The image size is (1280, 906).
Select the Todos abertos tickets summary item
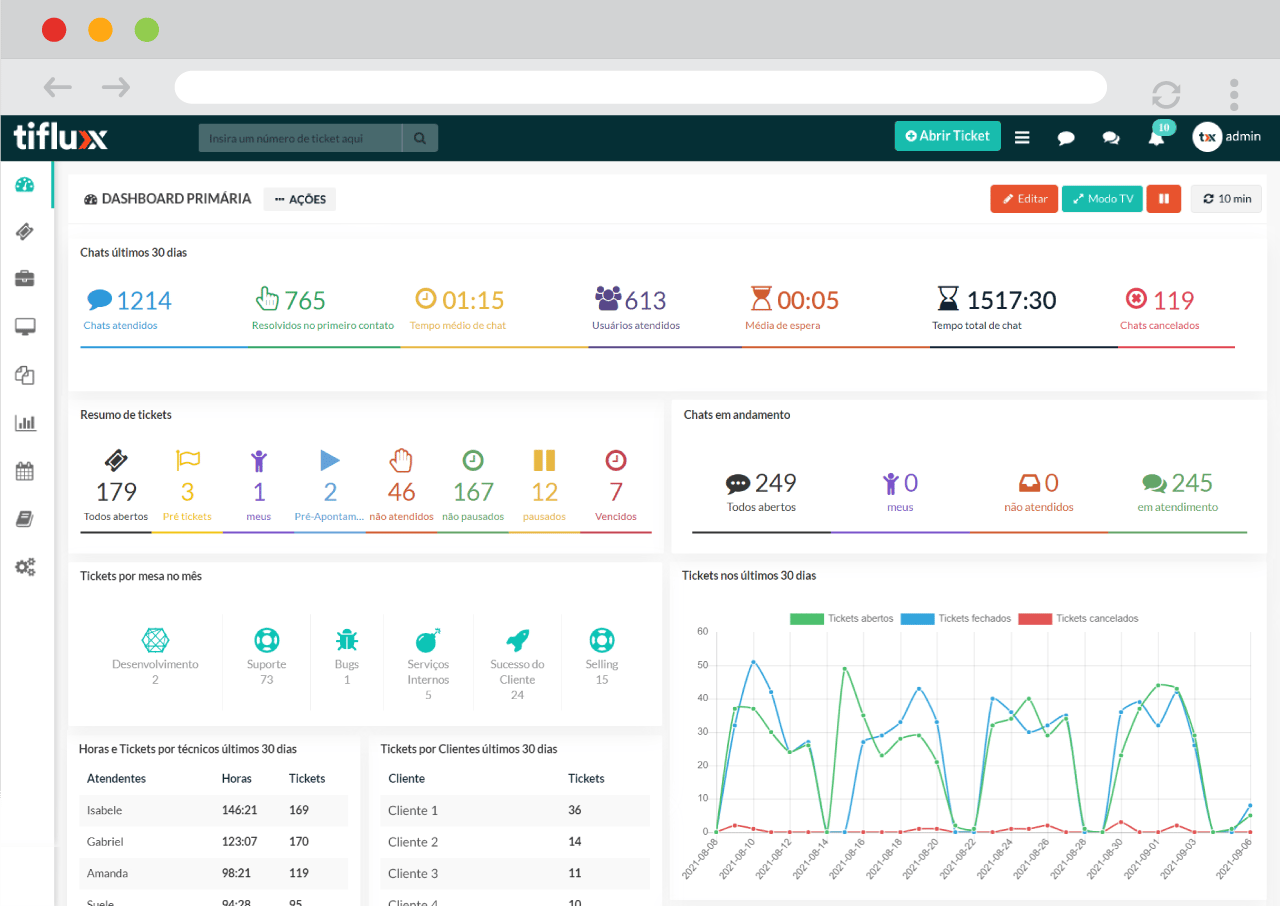(x=116, y=490)
